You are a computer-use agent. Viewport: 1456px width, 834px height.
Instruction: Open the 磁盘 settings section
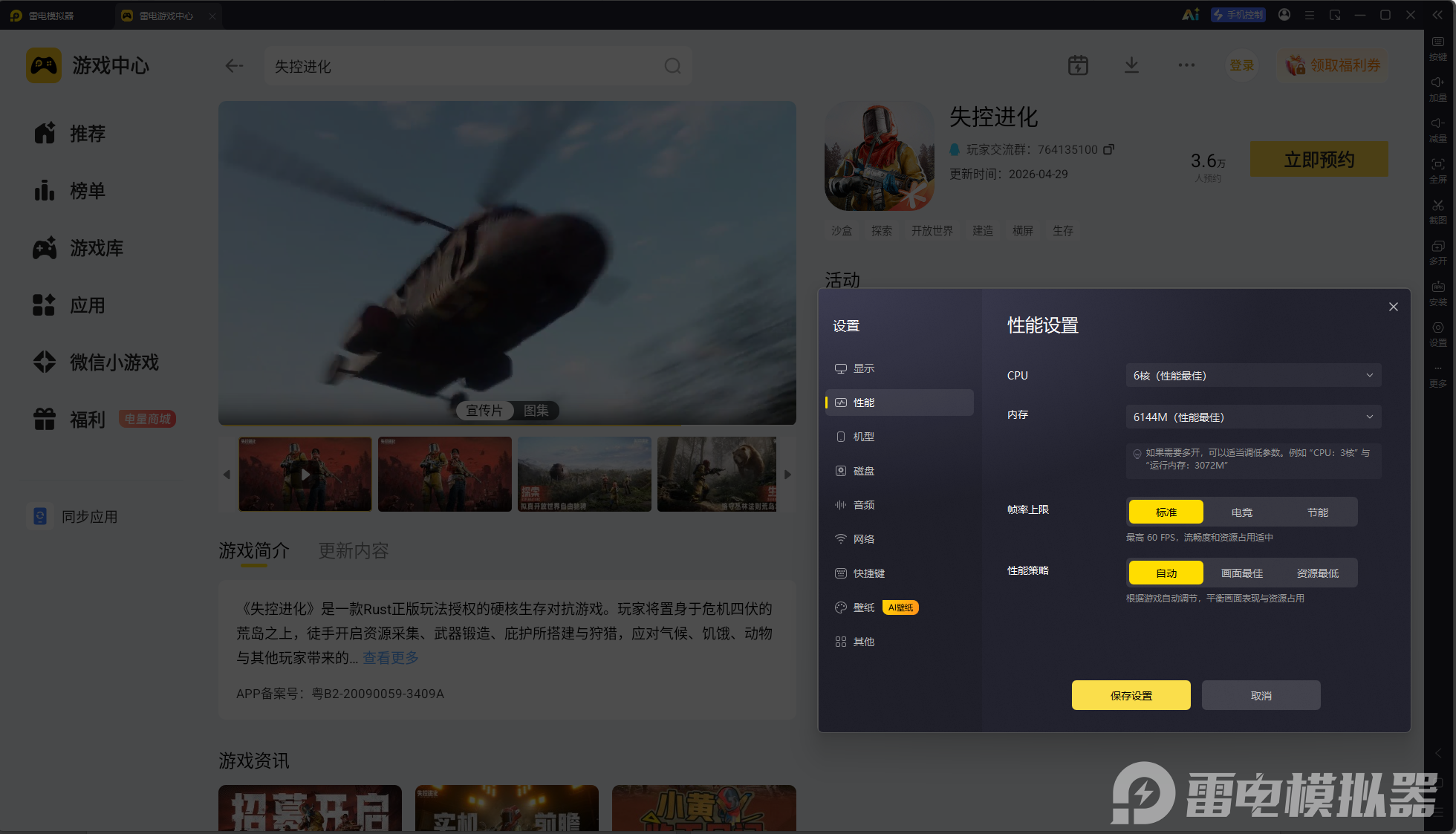pos(900,471)
